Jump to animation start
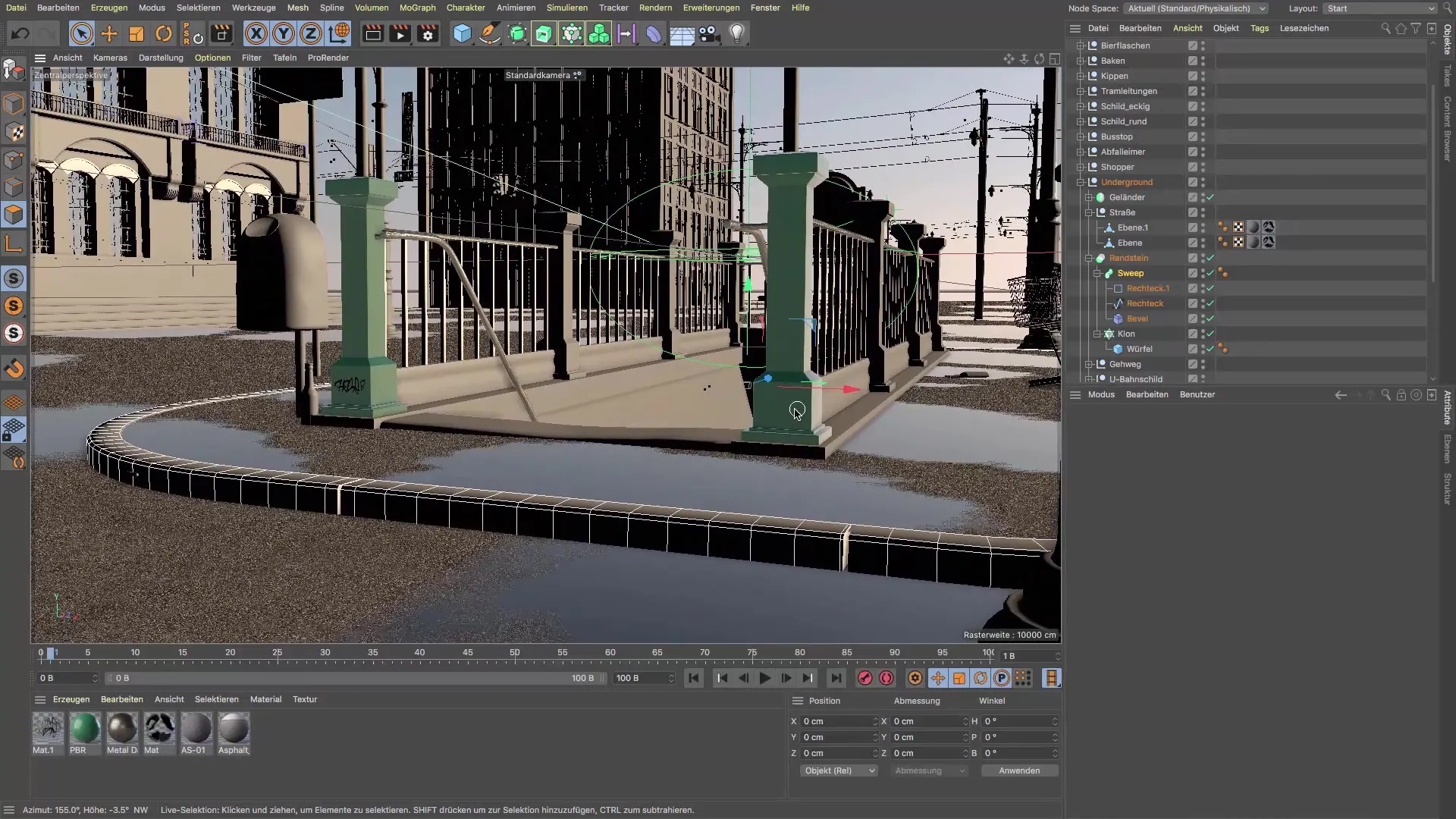The height and width of the screenshot is (819, 1456). (694, 678)
